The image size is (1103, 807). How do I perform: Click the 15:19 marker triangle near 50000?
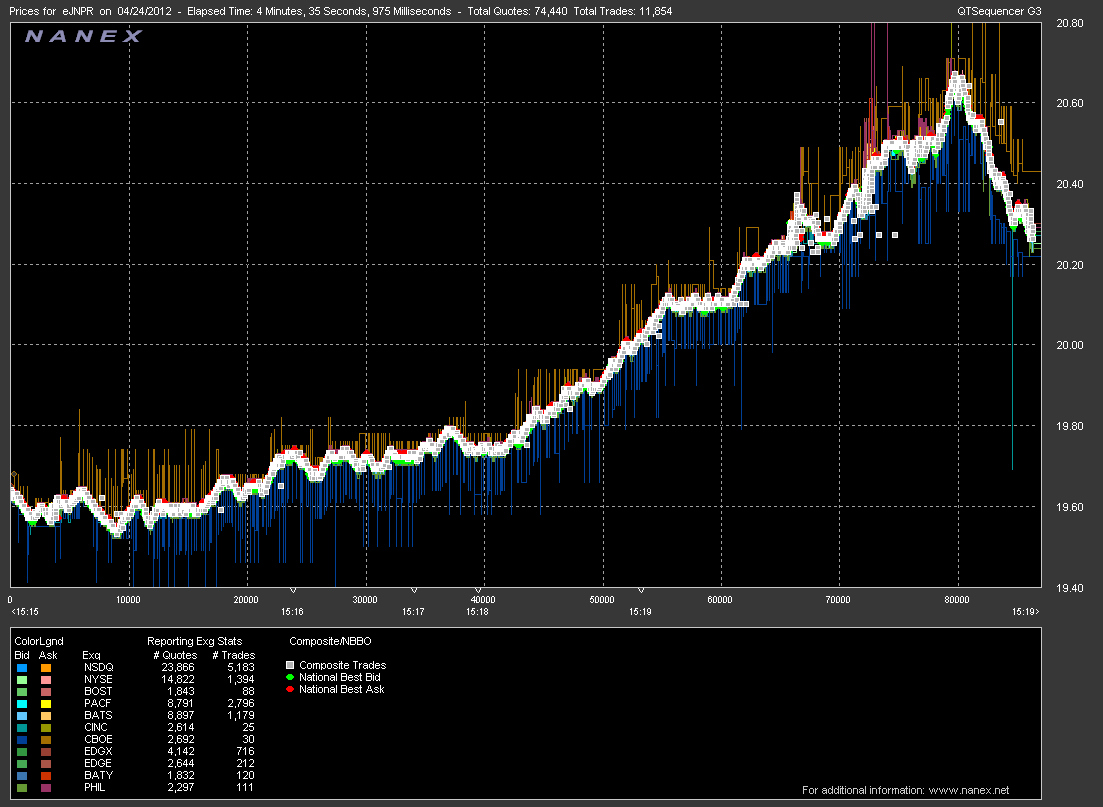[x=641, y=591]
